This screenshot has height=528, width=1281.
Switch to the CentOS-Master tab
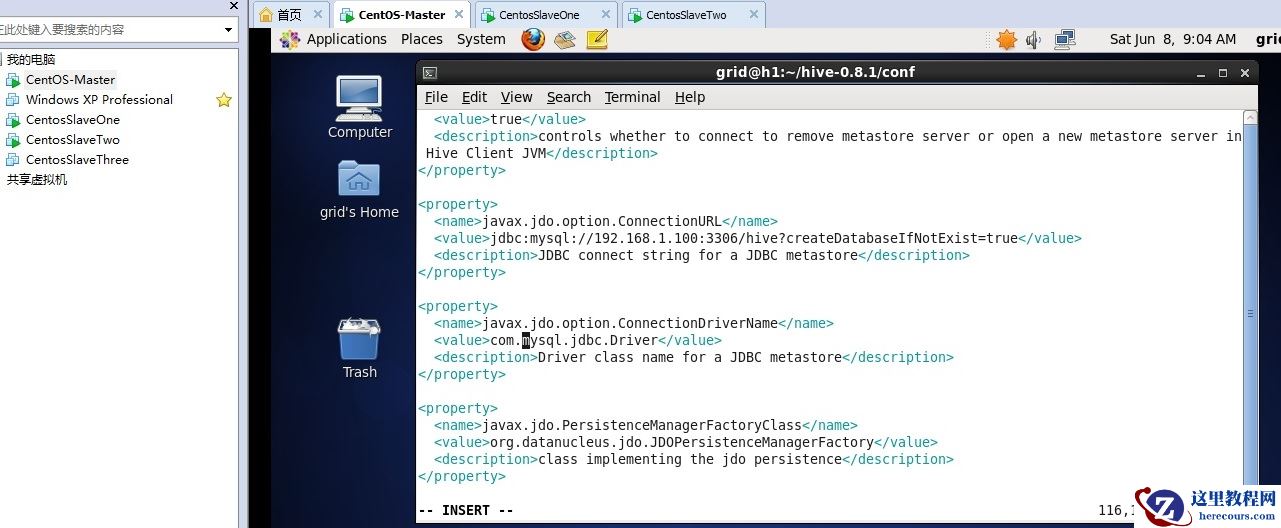click(x=402, y=15)
